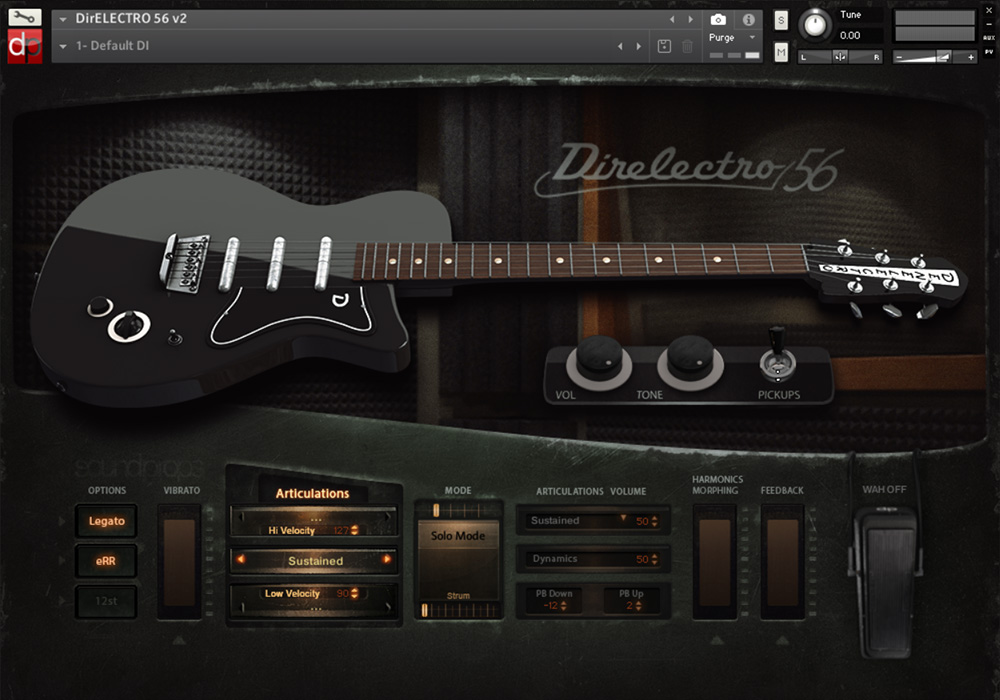Adjust the Vibrato vertical slider
This screenshot has height=700, width=1000.
[x=180, y=562]
